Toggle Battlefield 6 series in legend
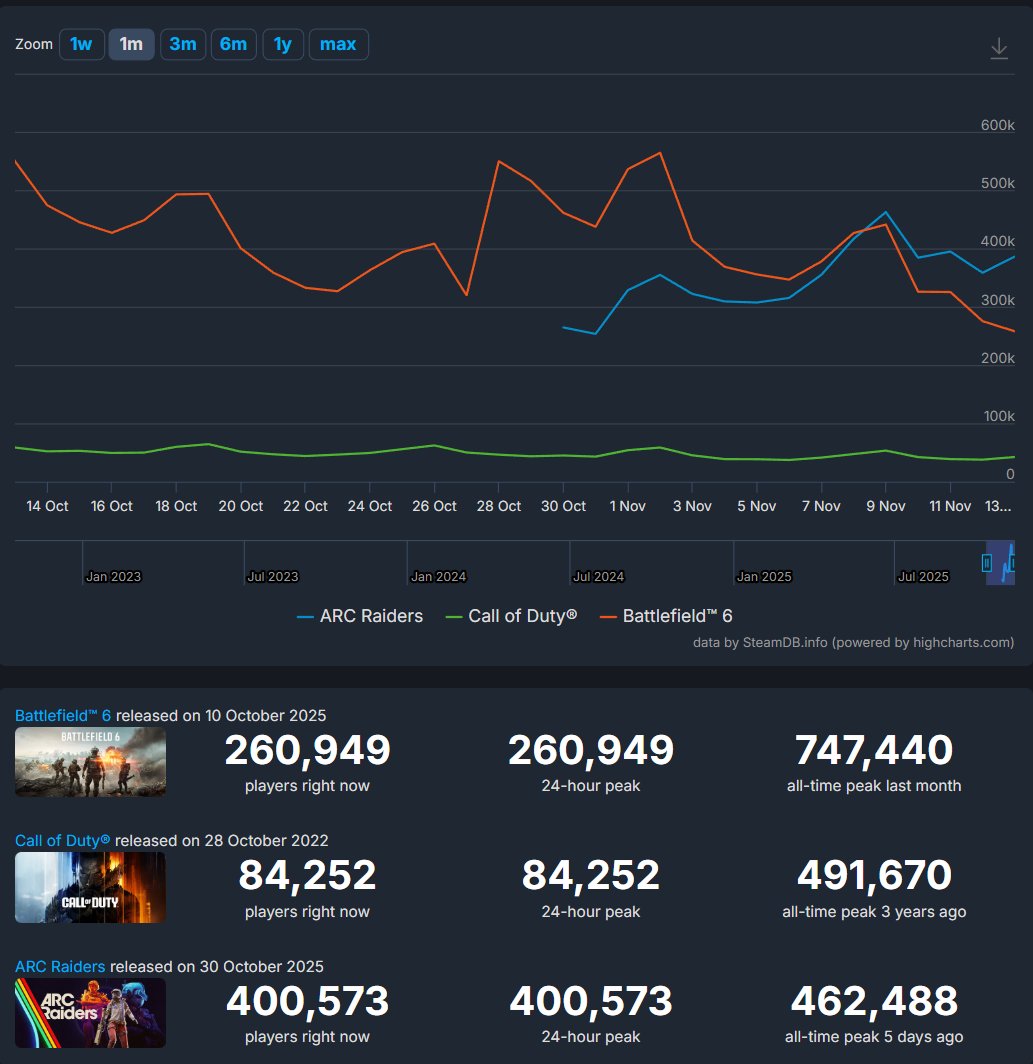The height and width of the screenshot is (1064, 1033). coord(666,616)
